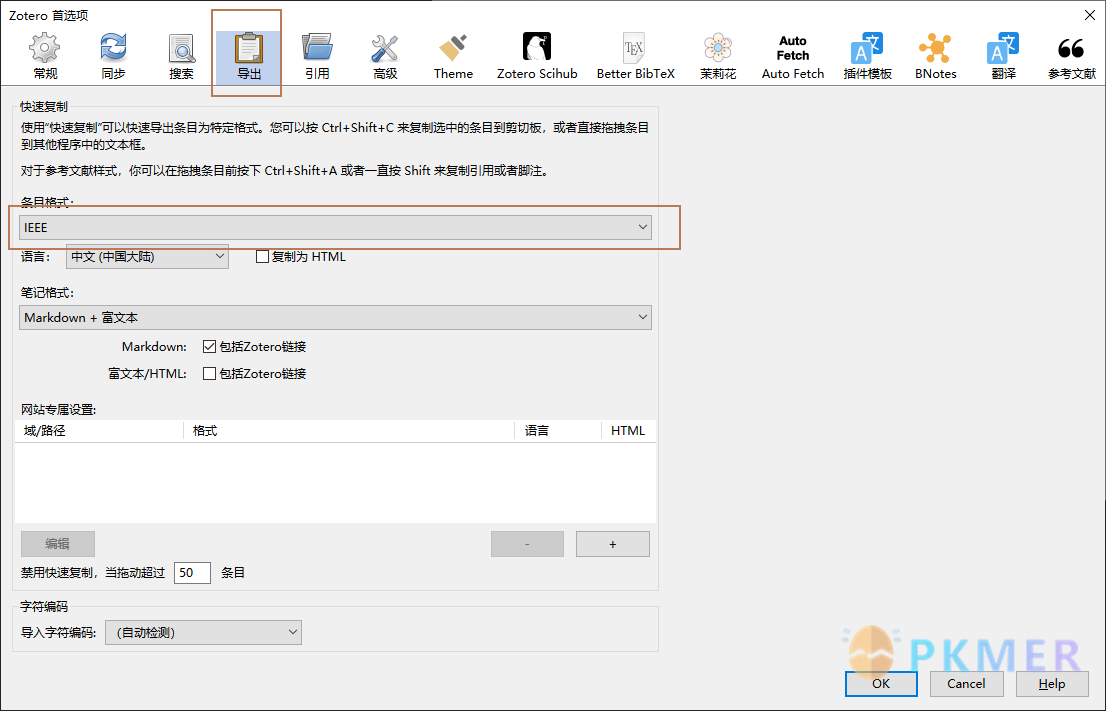Viewport: 1106px width, 711px height.
Task: Click the - remove site setting button
Action: pyautogui.click(x=527, y=544)
